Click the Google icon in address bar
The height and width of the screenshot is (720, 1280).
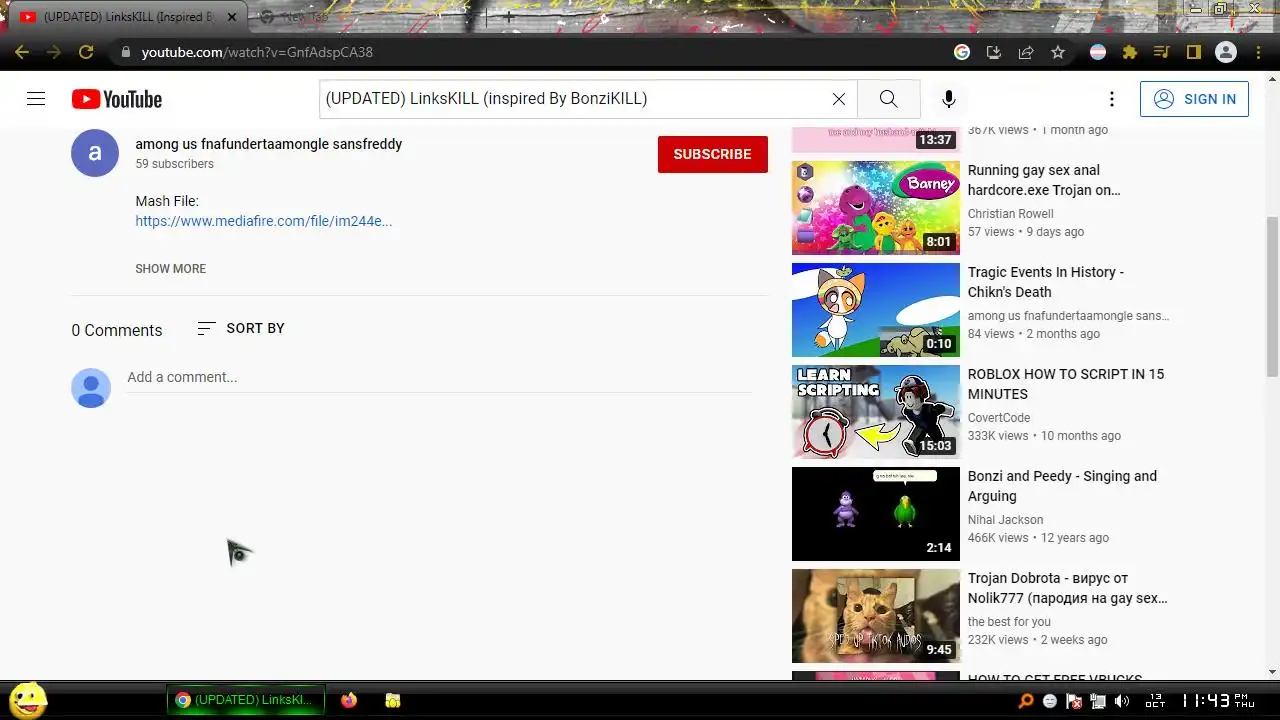point(962,52)
